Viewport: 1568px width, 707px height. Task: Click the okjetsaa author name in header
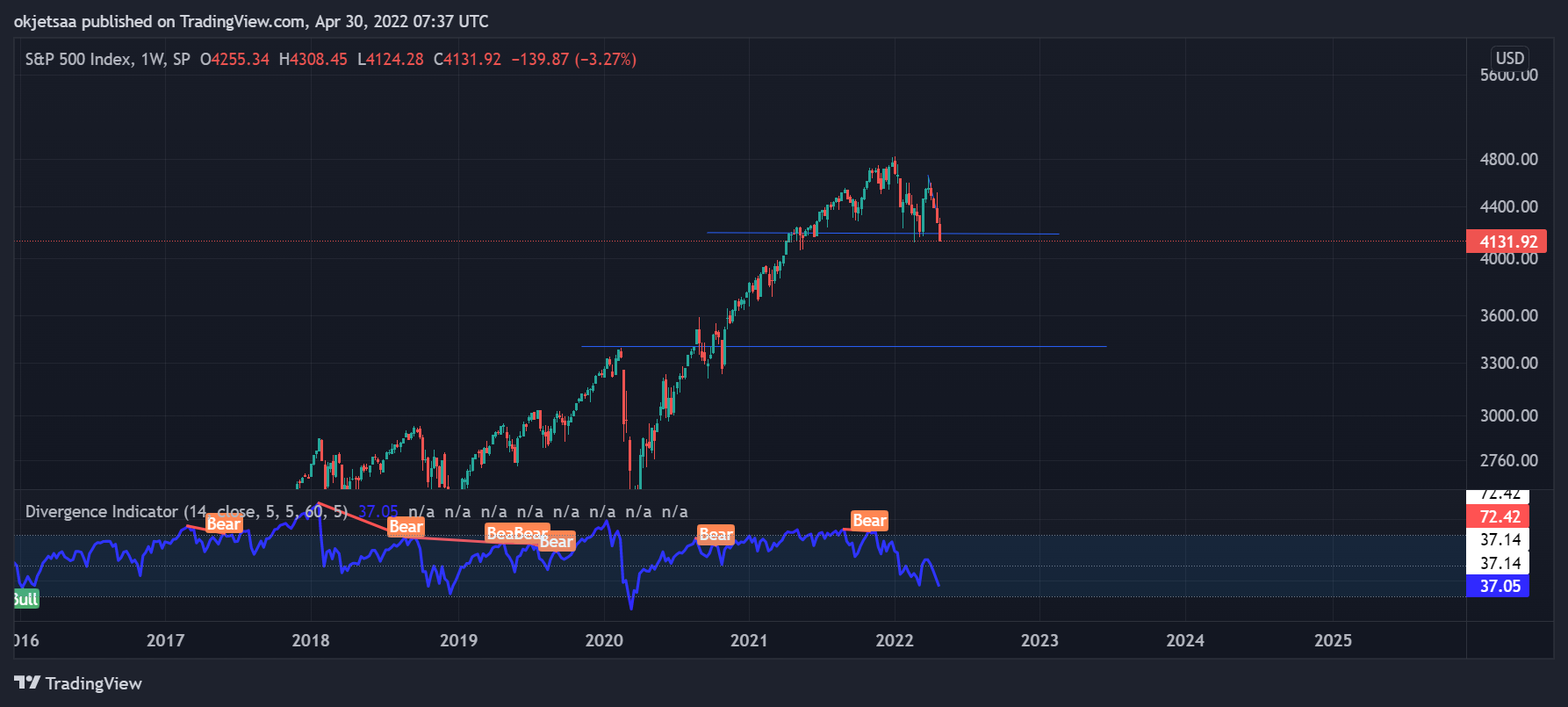pos(45,21)
